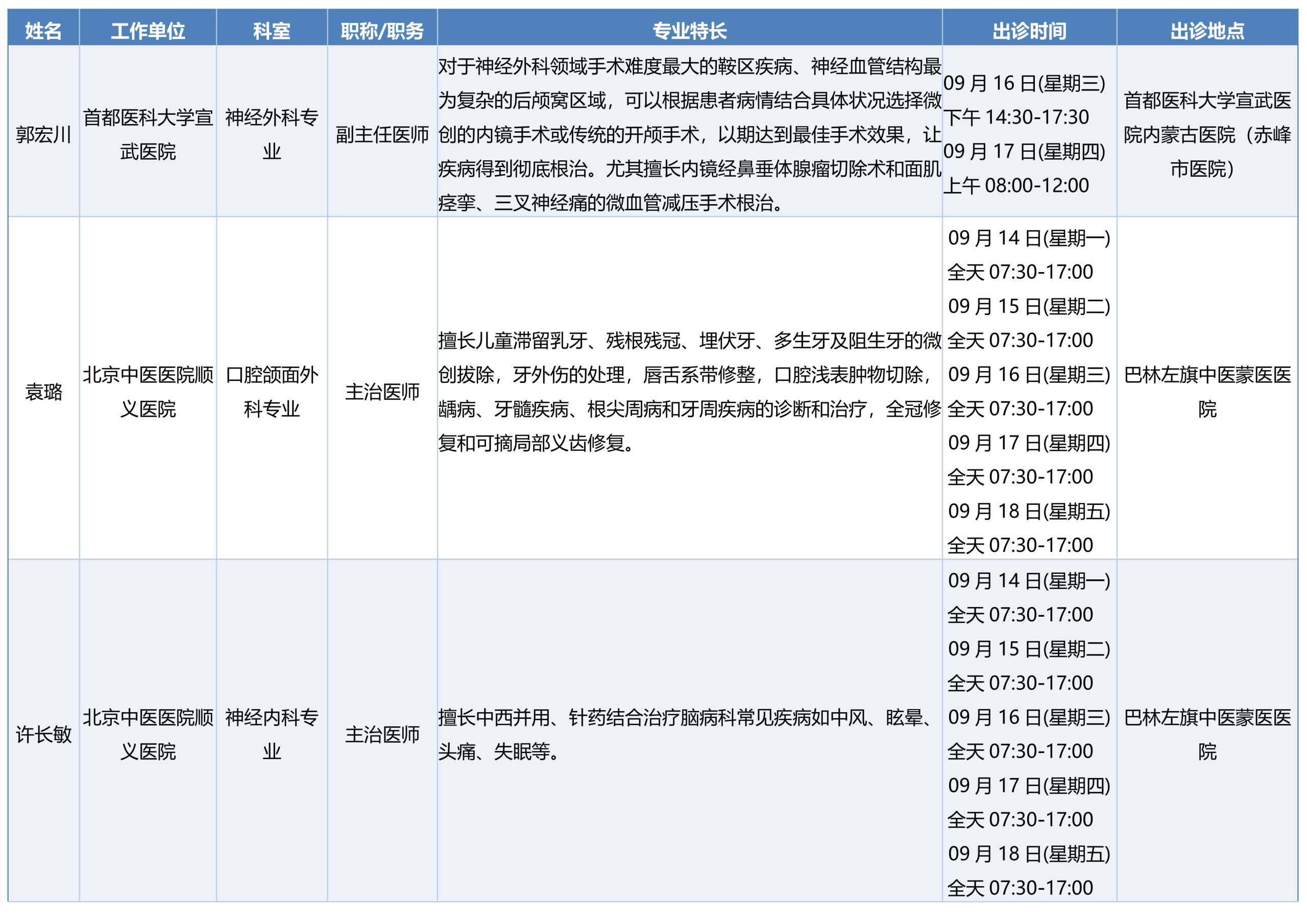Screen dimensions: 1307x924
Task: Click 郭宏川's specialty description text
Action: click(x=689, y=134)
